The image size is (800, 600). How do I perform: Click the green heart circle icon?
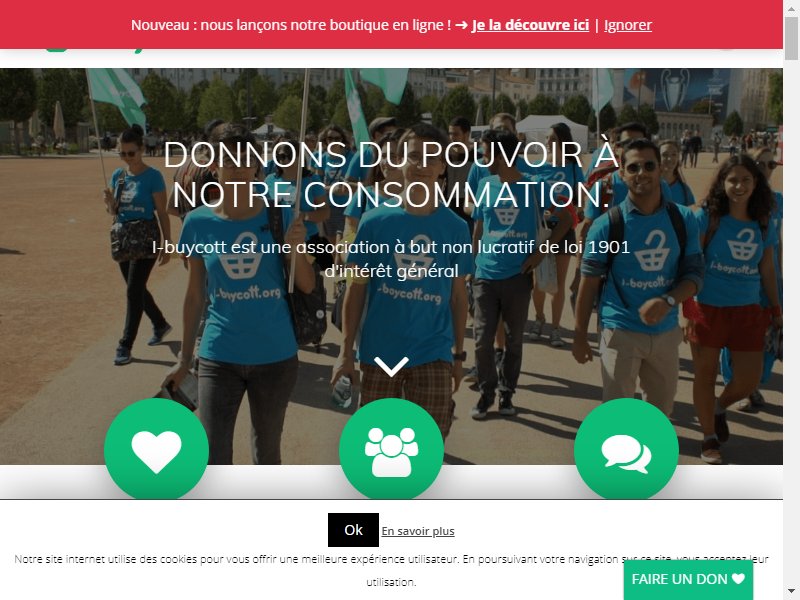click(156, 449)
